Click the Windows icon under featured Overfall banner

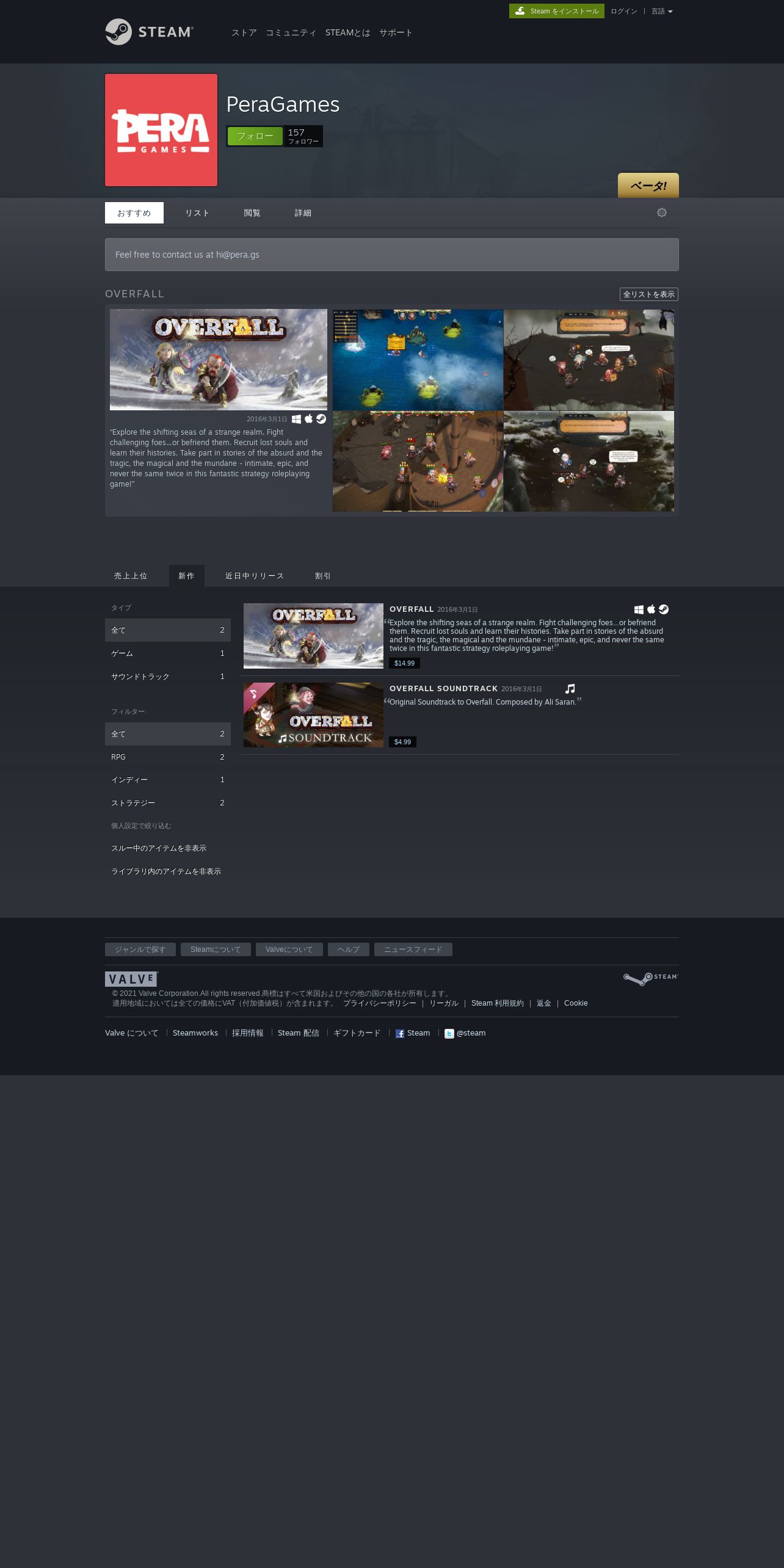[296, 419]
